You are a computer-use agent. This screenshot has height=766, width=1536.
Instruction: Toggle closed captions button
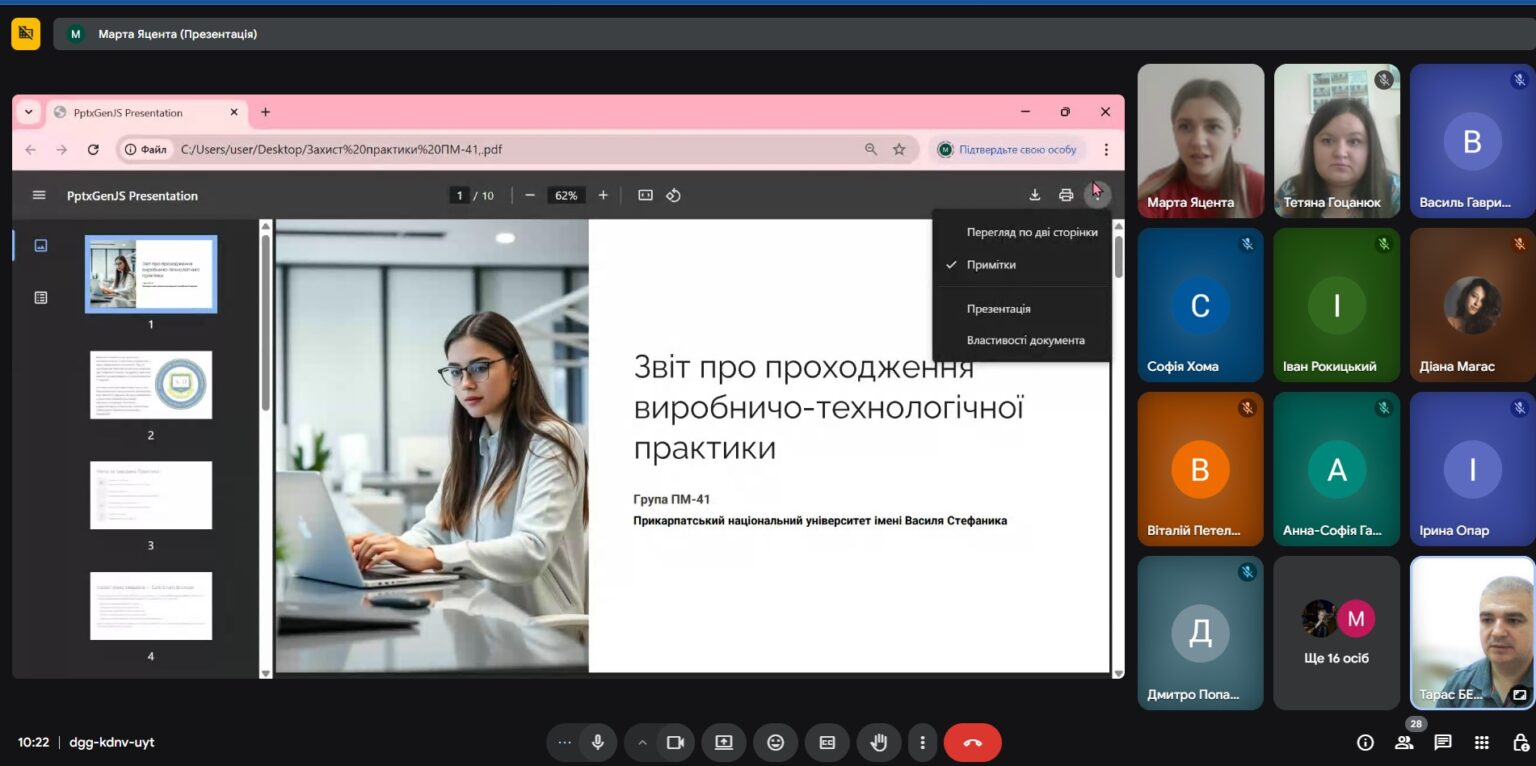coord(827,742)
